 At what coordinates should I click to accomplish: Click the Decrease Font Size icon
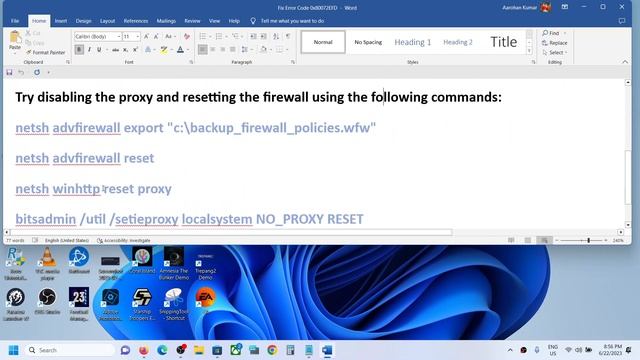click(156, 36)
